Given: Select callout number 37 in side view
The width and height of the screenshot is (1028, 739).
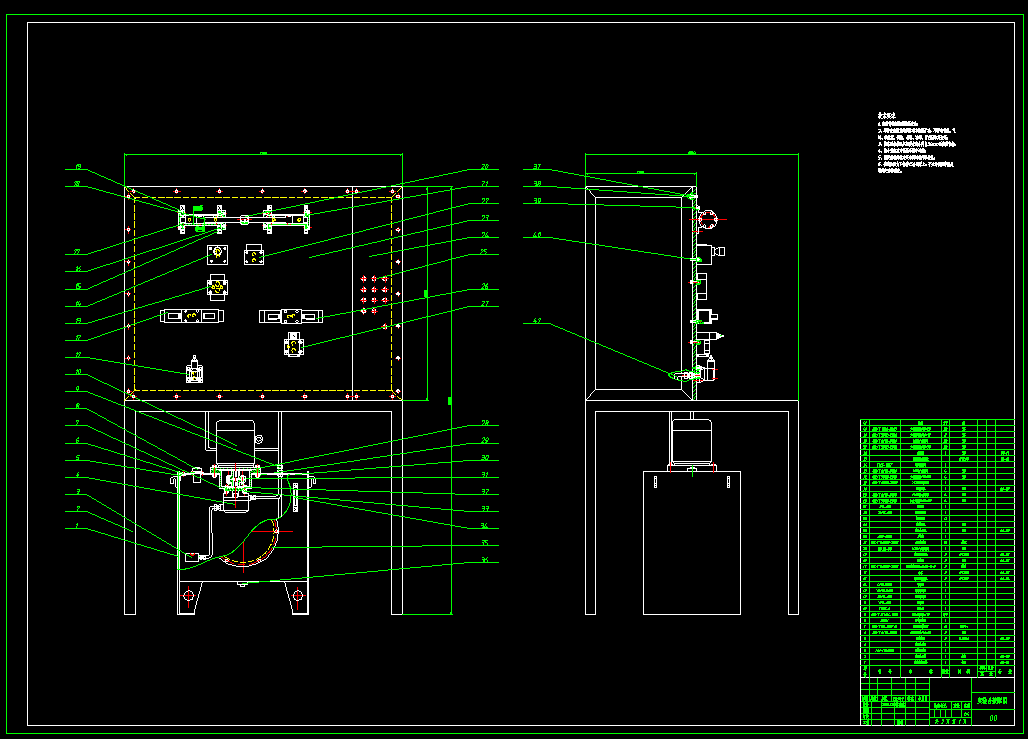Looking at the screenshot, I should [x=537, y=167].
